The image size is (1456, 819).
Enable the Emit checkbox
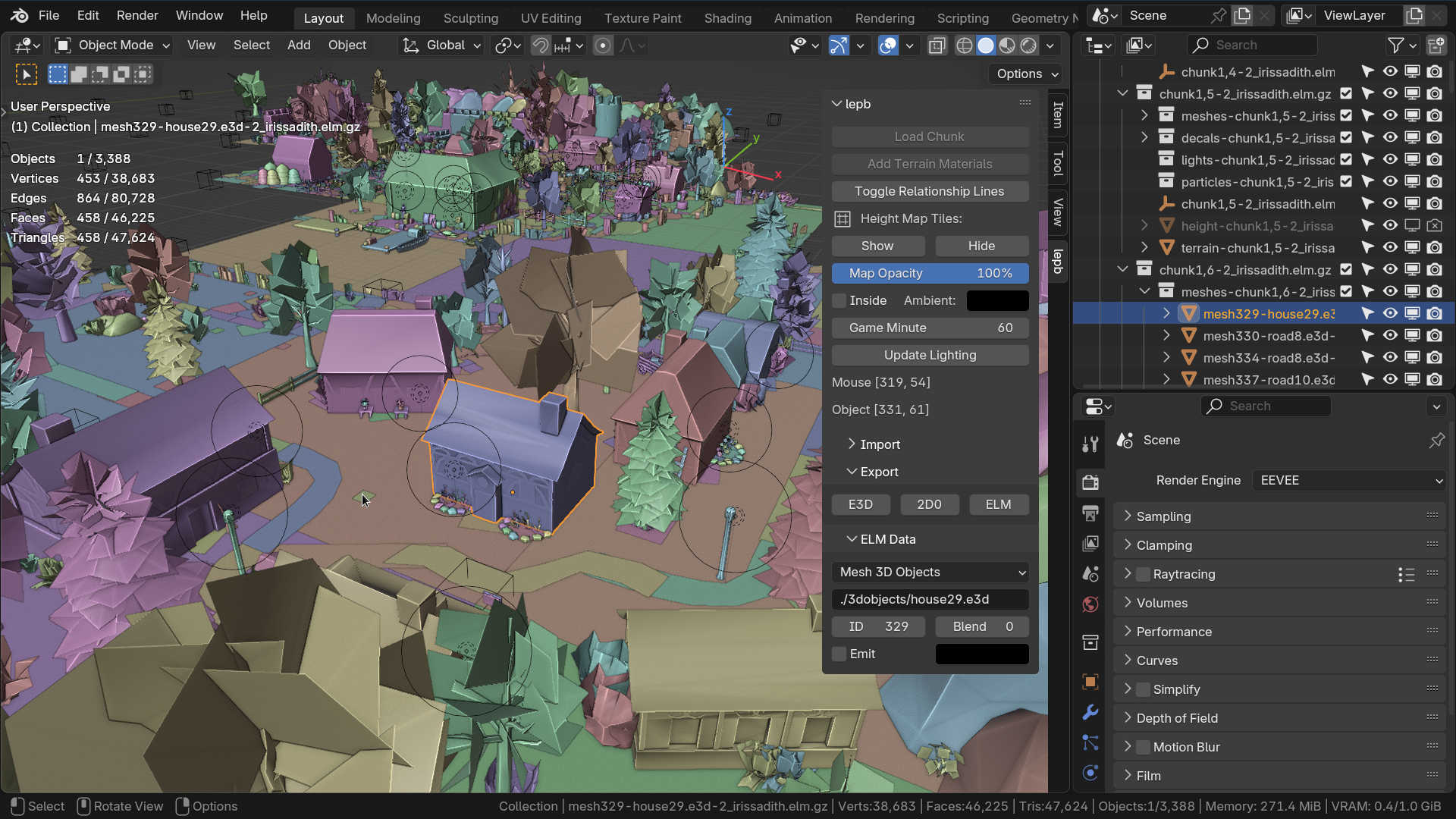(839, 654)
